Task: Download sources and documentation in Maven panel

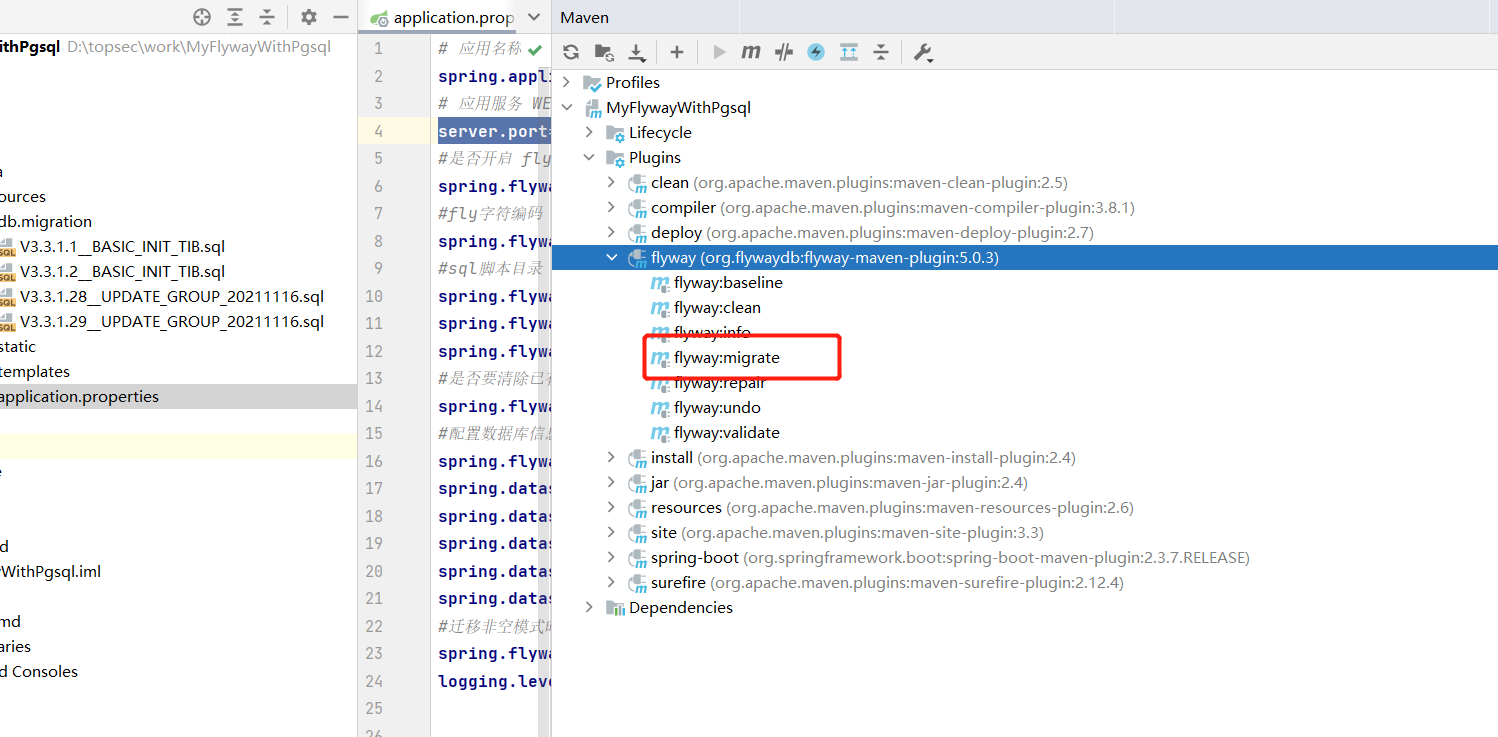Action: 636,51
